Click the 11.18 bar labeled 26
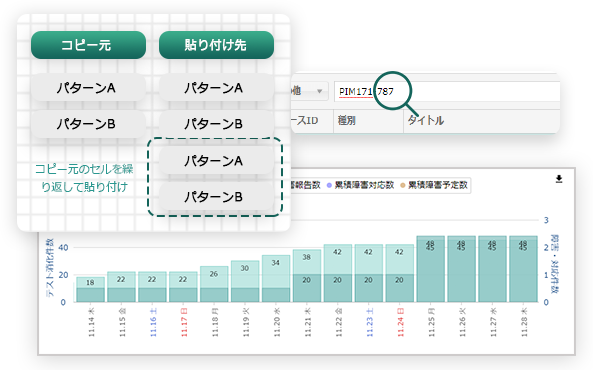 point(214,284)
